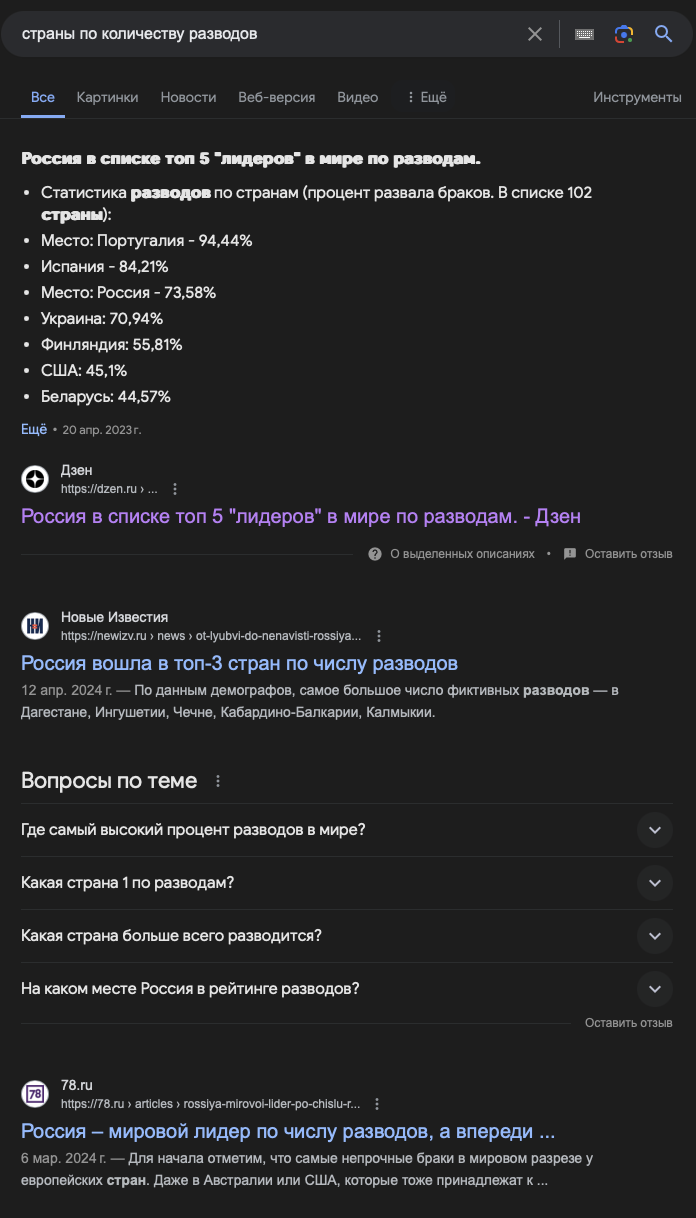Click the question mark icon for О выделенных описаниях
696x1218 pixels.
click(375, 554)
